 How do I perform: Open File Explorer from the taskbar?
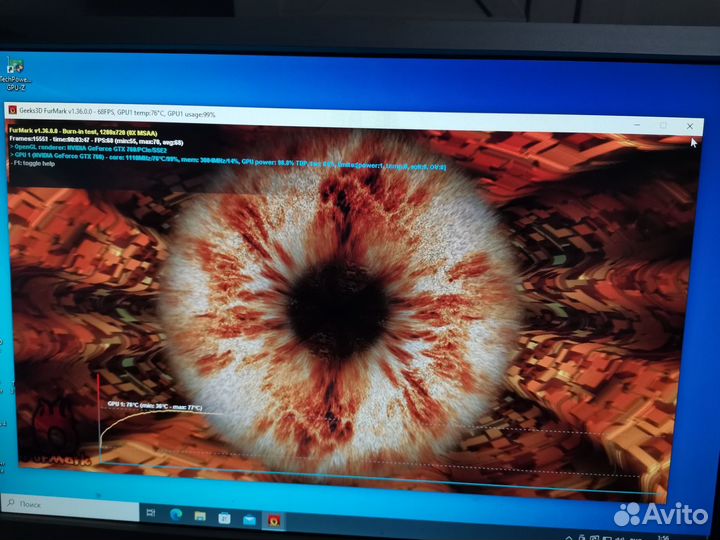point(200,516)
